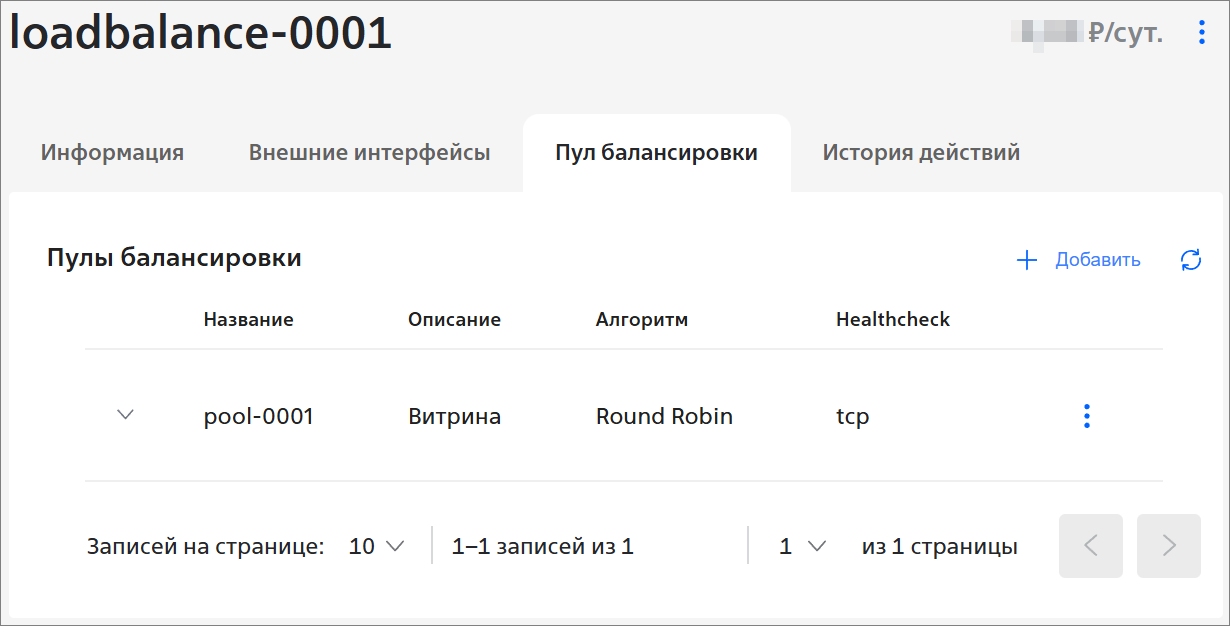1230x626 pixels.
Task: Switch to the Внешние интерфейсы tab
Action: (369, 153)
